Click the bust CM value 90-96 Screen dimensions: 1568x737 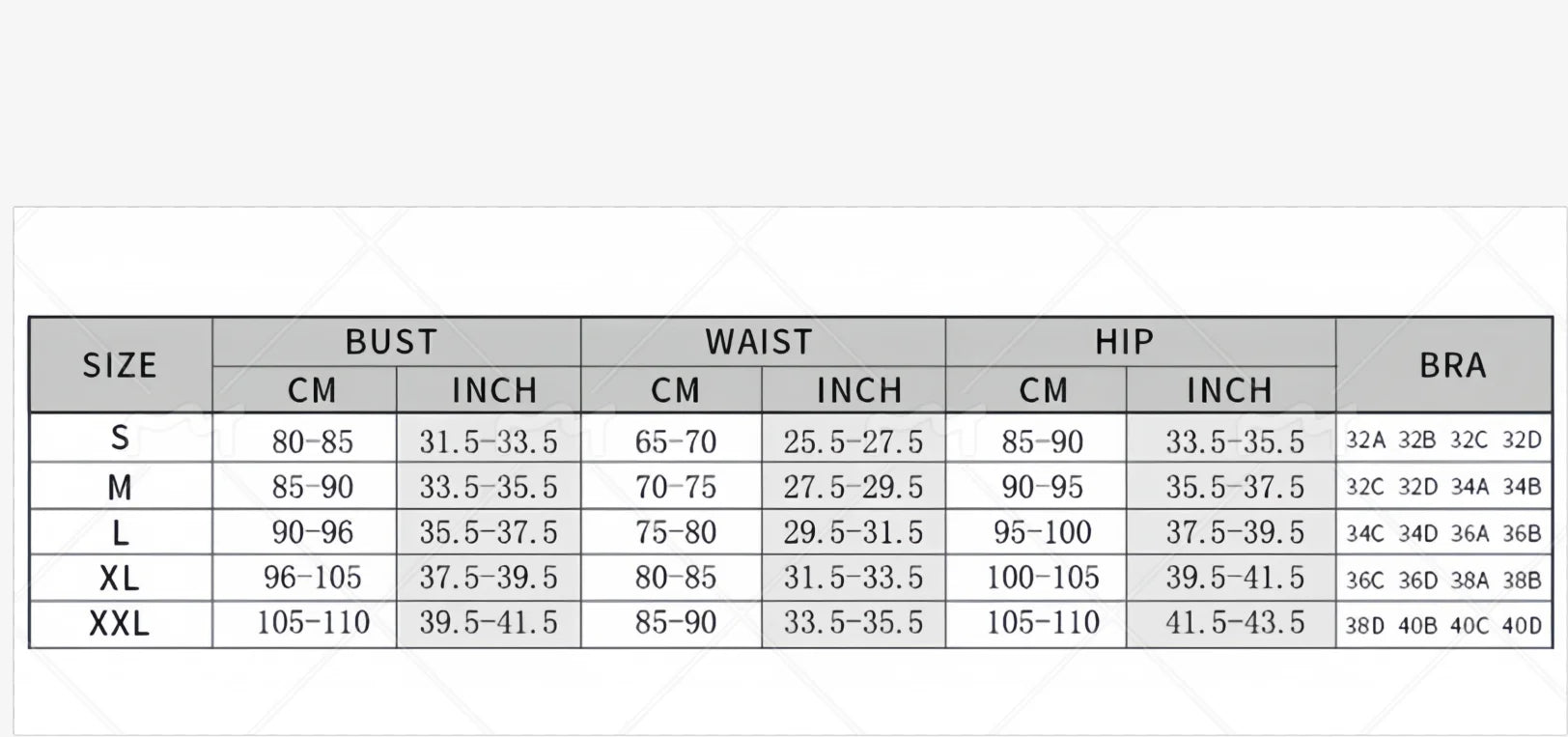coord(312,532)
